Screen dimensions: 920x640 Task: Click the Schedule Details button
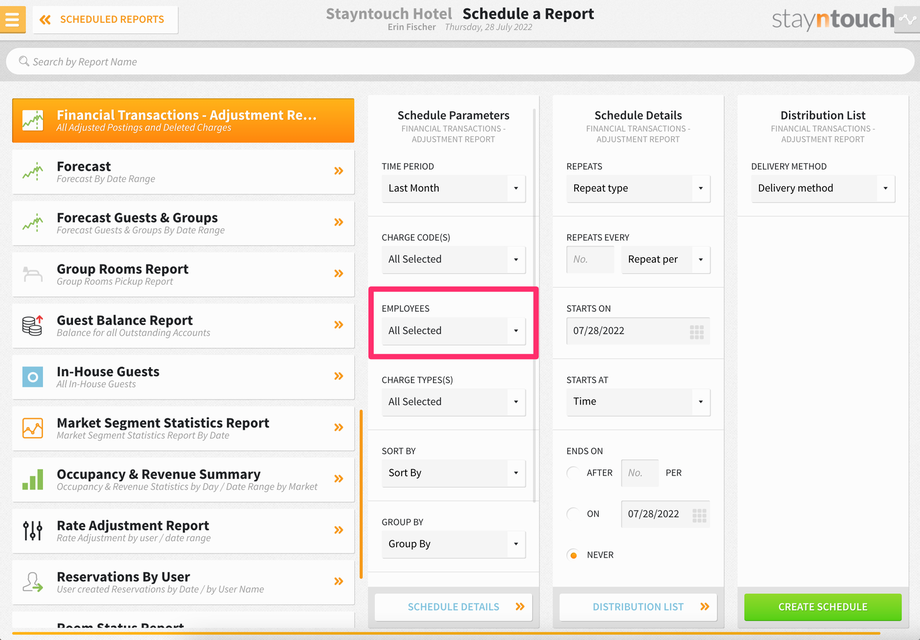tap(454, 607)
